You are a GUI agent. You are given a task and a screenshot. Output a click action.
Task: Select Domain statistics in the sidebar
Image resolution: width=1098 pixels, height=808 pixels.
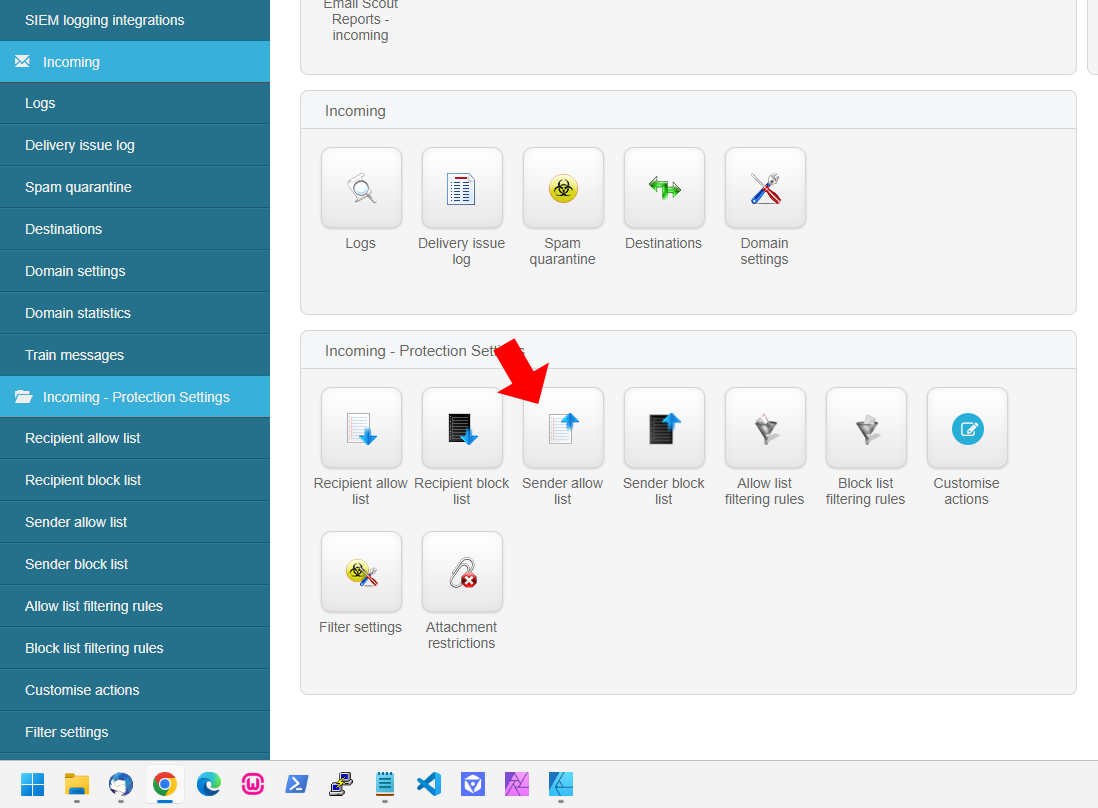[x=78, y=313]
